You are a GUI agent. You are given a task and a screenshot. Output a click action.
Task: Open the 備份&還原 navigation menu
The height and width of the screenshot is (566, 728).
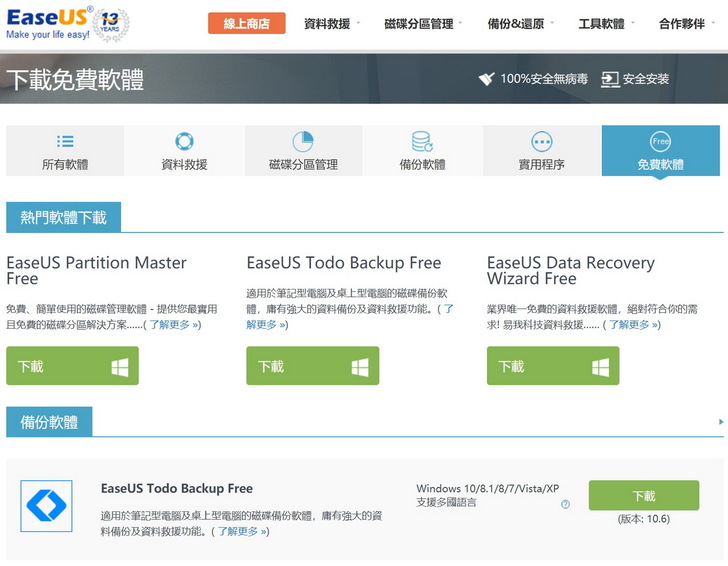515,24
